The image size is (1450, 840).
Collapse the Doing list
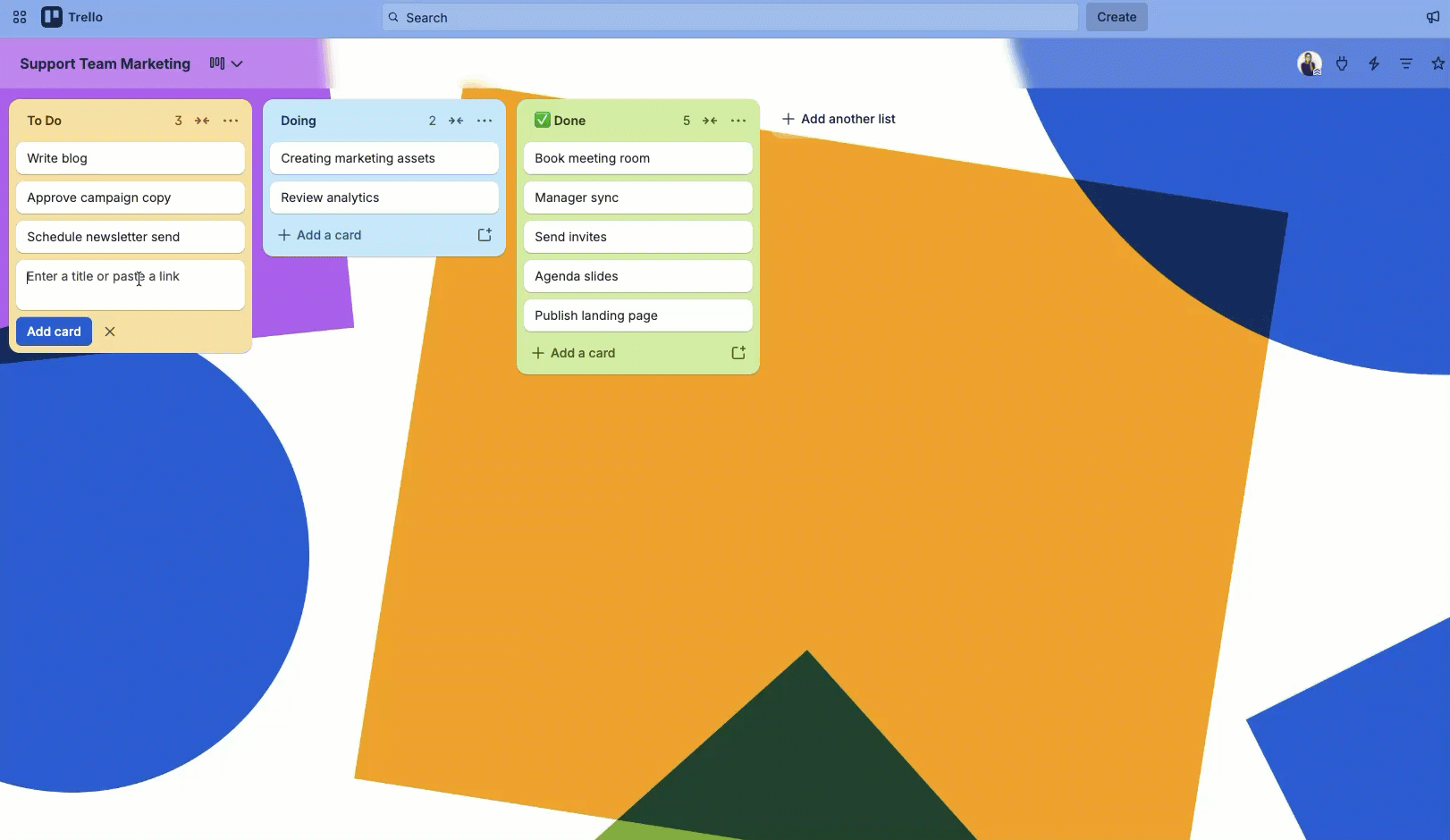456,121
